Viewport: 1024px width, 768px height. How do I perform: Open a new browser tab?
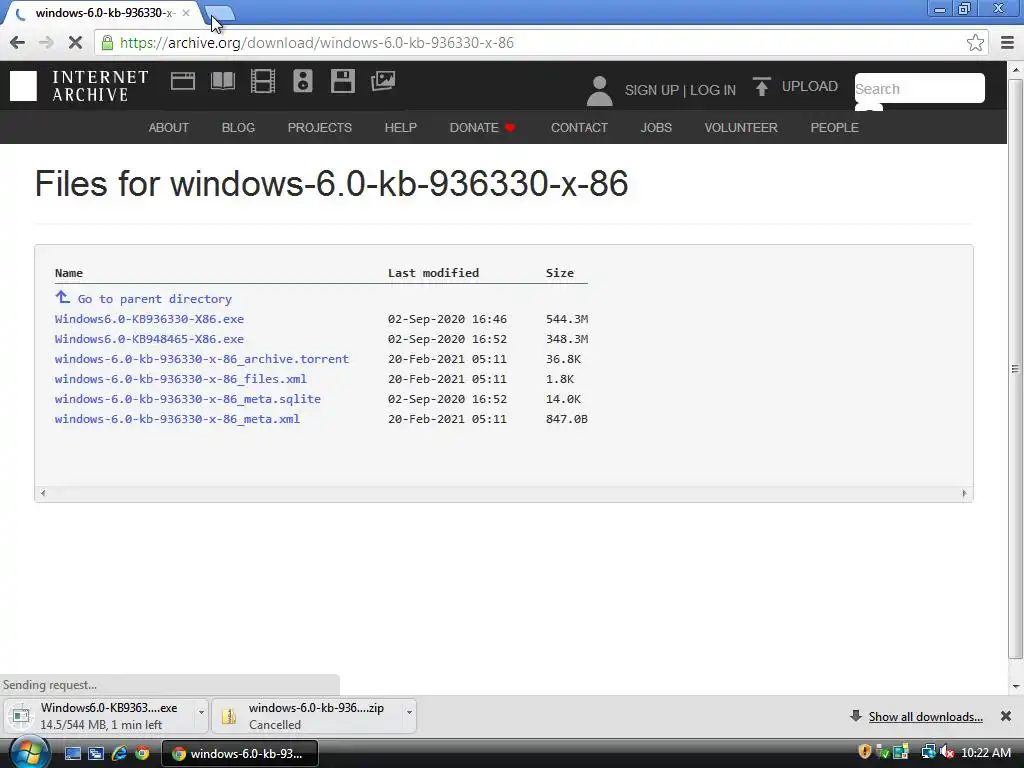(x=221, y=12)
